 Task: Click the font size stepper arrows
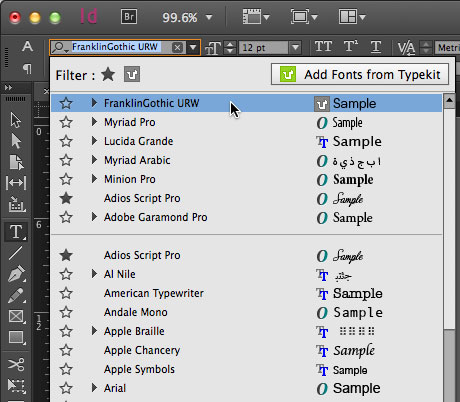coord(230,47)
